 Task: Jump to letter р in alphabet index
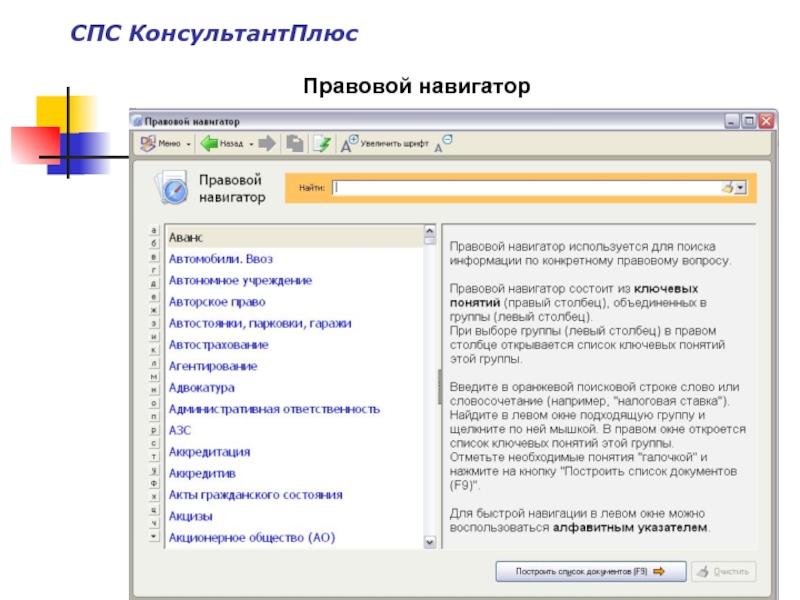(x=154, y=430)
